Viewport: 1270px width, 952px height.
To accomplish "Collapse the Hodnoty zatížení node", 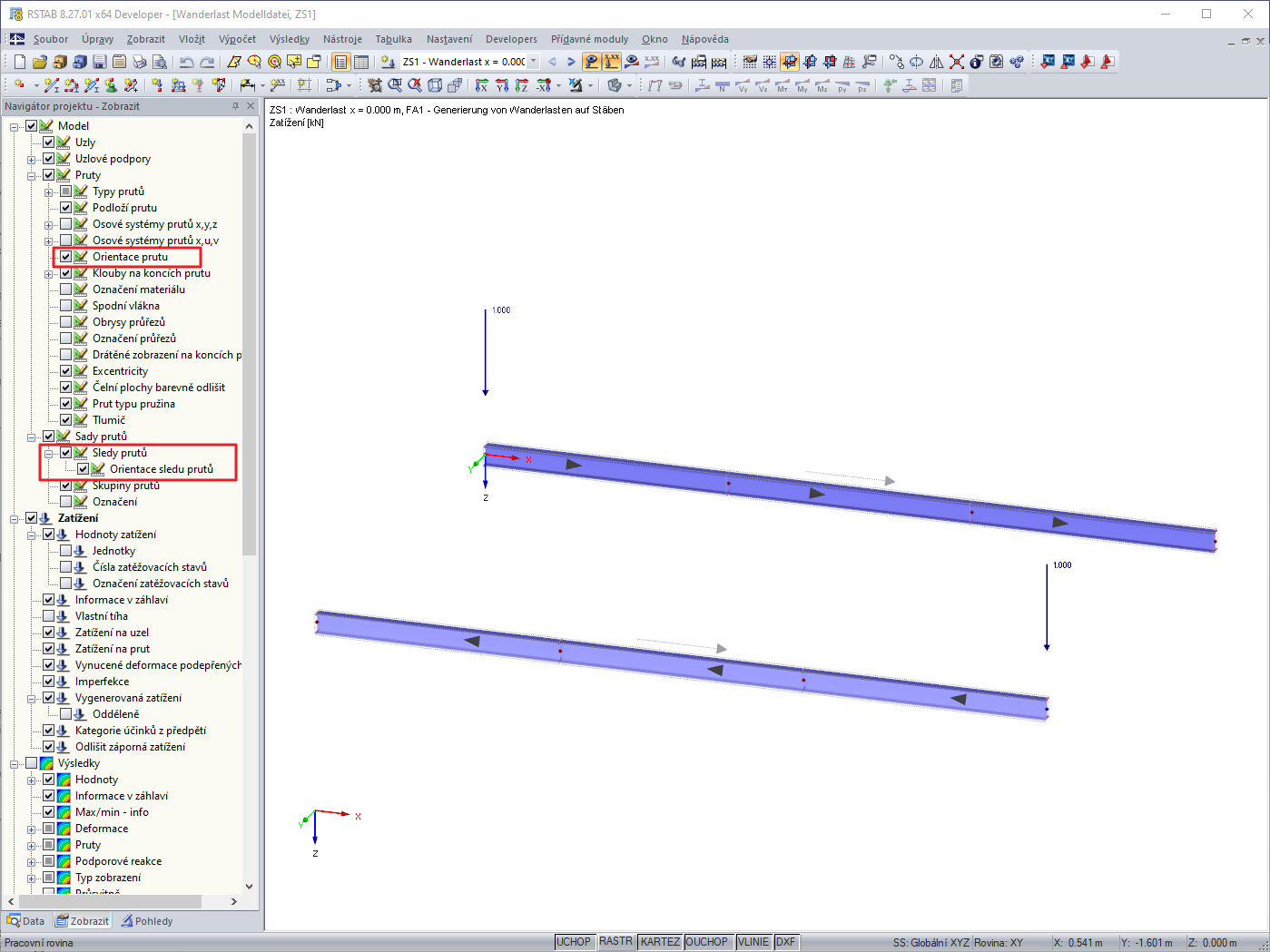I will point(32,535).
